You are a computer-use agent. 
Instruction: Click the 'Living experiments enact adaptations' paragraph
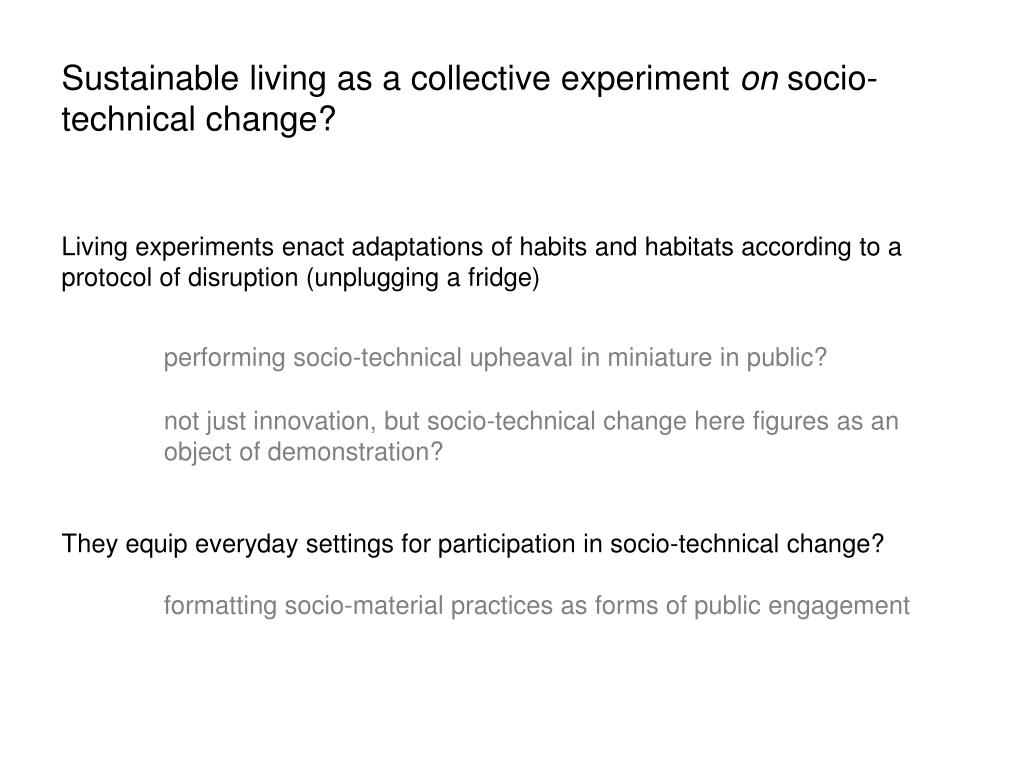(481, 263)
